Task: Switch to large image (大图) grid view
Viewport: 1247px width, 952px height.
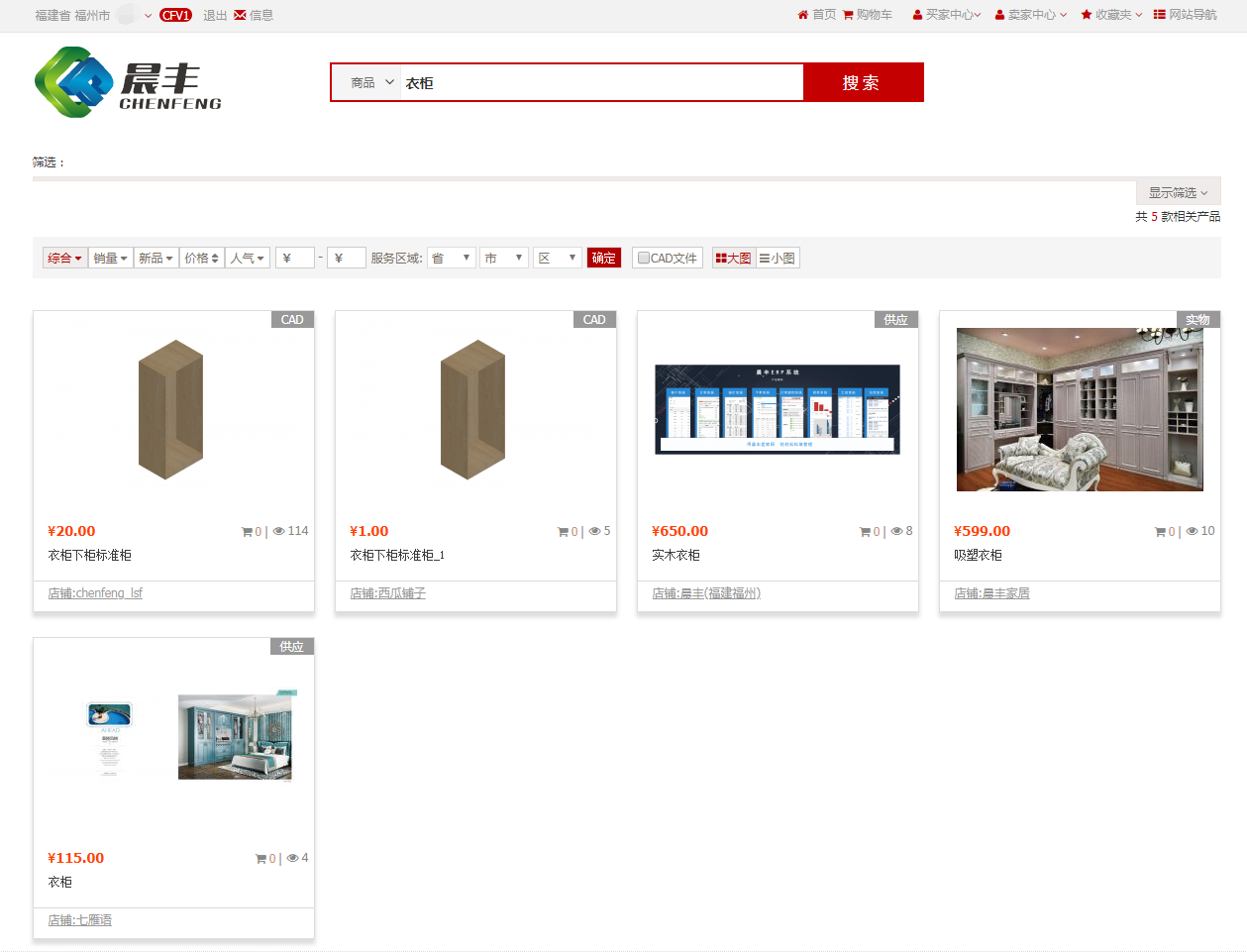Action: [733, 259]
